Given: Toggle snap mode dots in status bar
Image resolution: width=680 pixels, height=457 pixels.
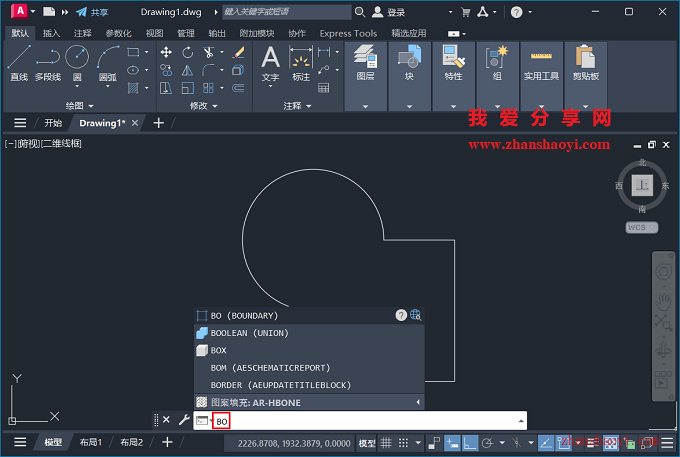Looking at the screenshot, I should (x=403, y=443).
